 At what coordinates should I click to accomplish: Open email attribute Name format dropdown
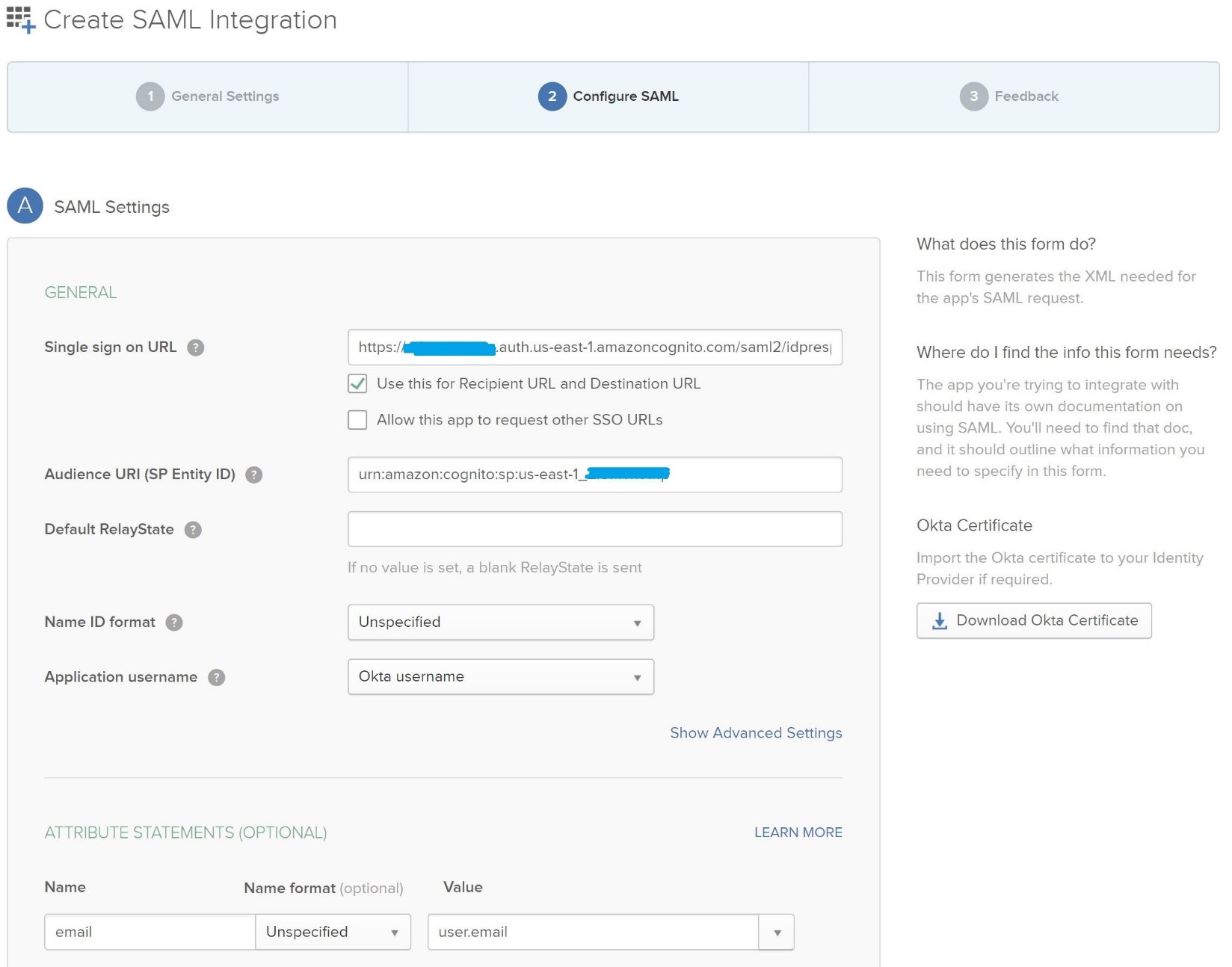[x=333, y=932]
